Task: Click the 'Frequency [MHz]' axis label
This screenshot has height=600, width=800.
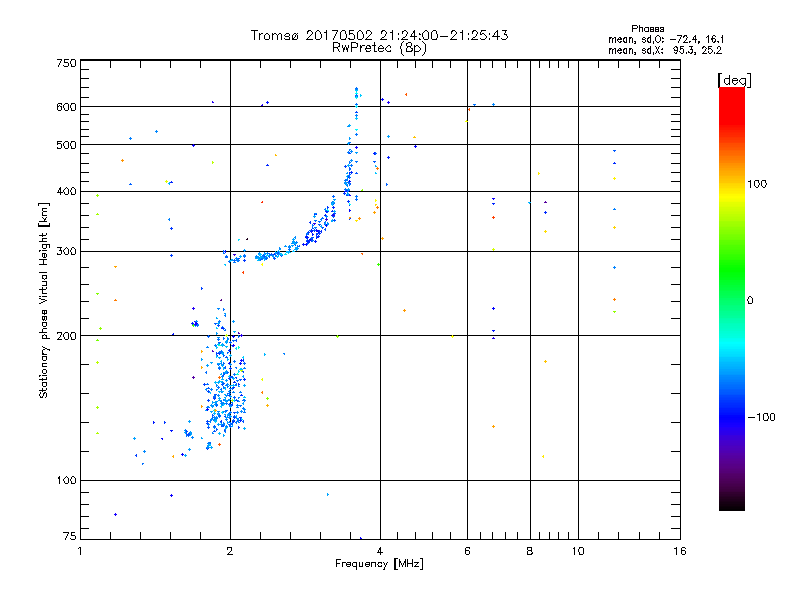Action: click(x=379, y=564)
